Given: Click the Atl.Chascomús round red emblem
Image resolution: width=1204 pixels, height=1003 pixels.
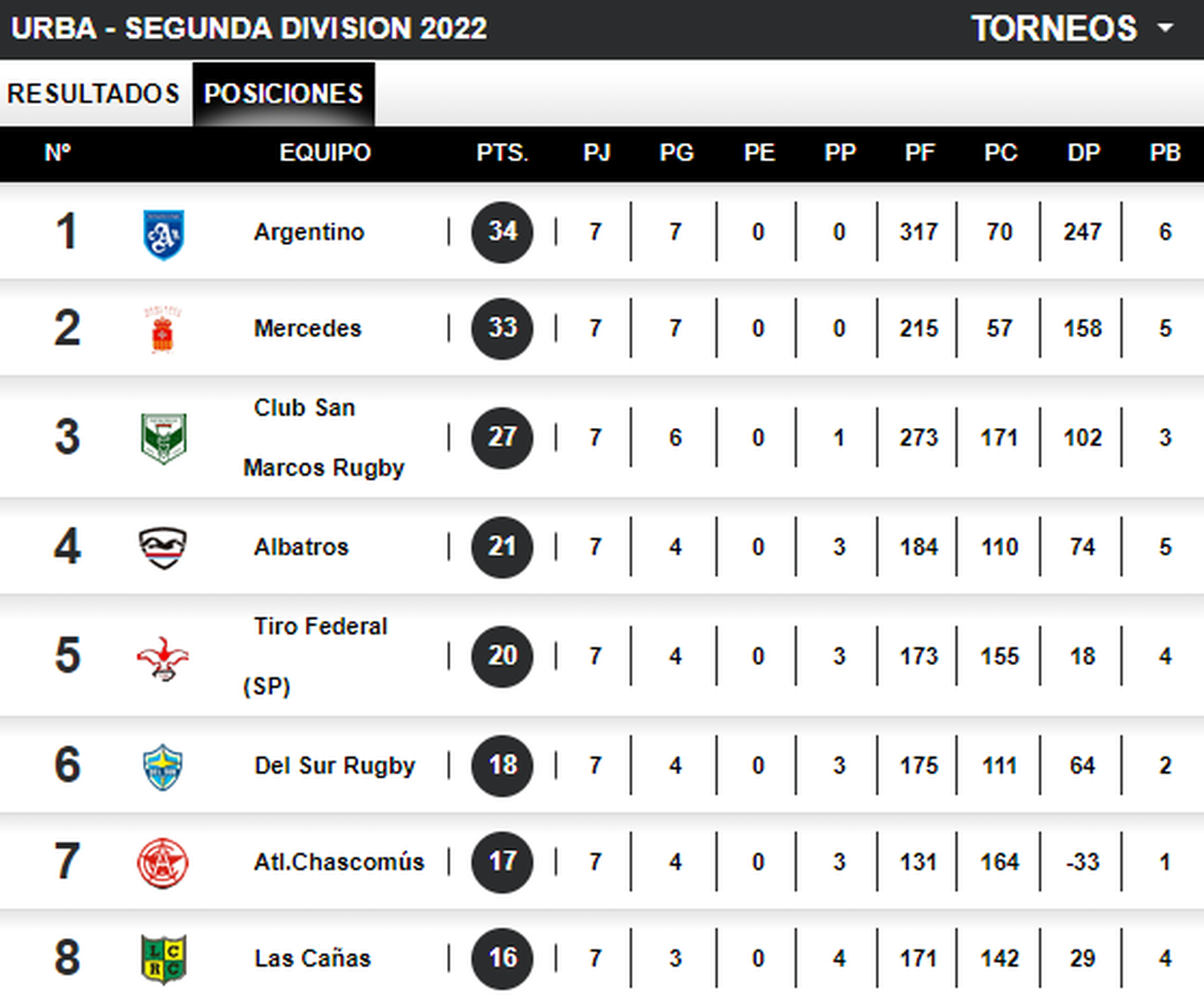Looking at the screenshot, I should tap(163, 863).
